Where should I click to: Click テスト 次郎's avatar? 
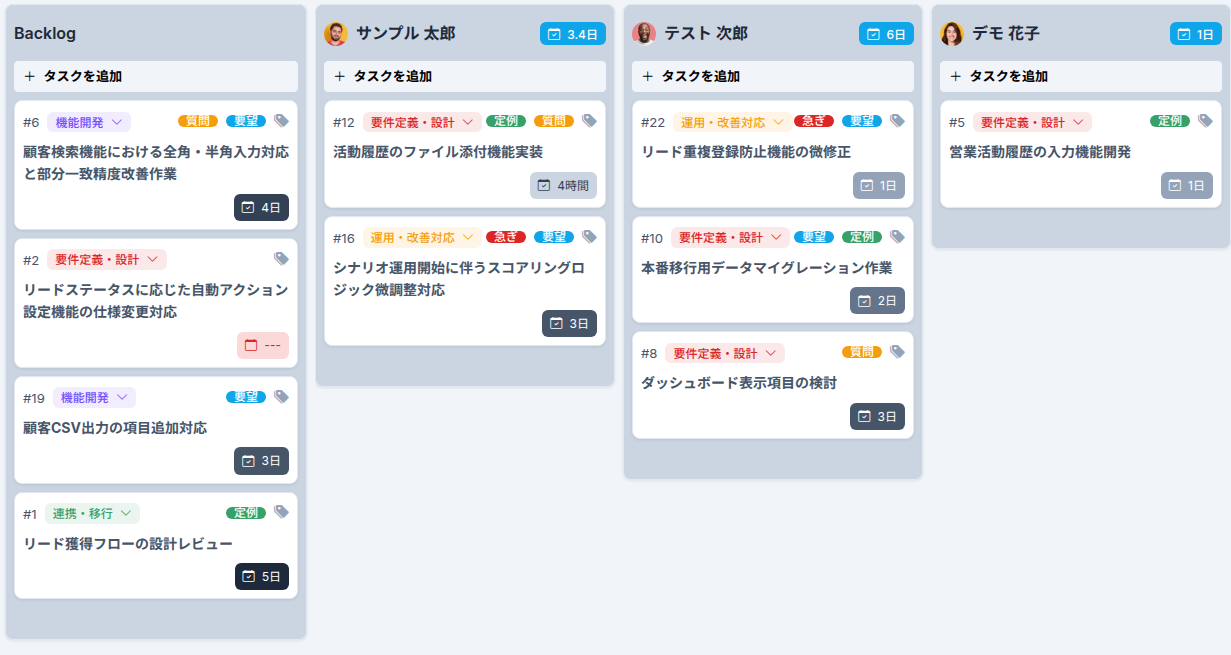[644, 34]
